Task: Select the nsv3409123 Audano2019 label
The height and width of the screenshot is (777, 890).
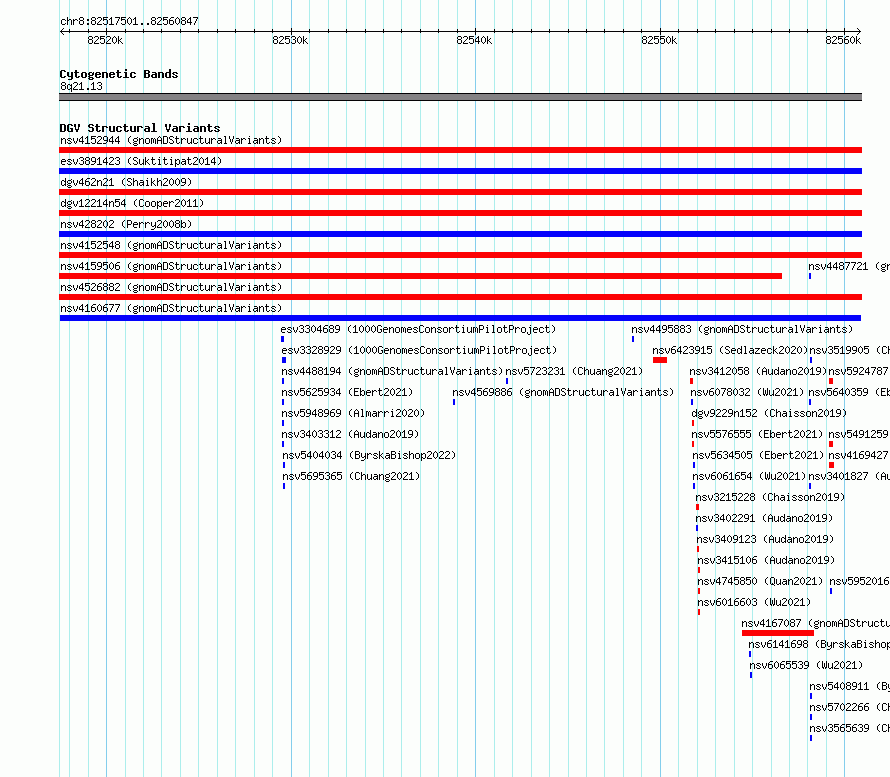Action: tap(766, 539)
